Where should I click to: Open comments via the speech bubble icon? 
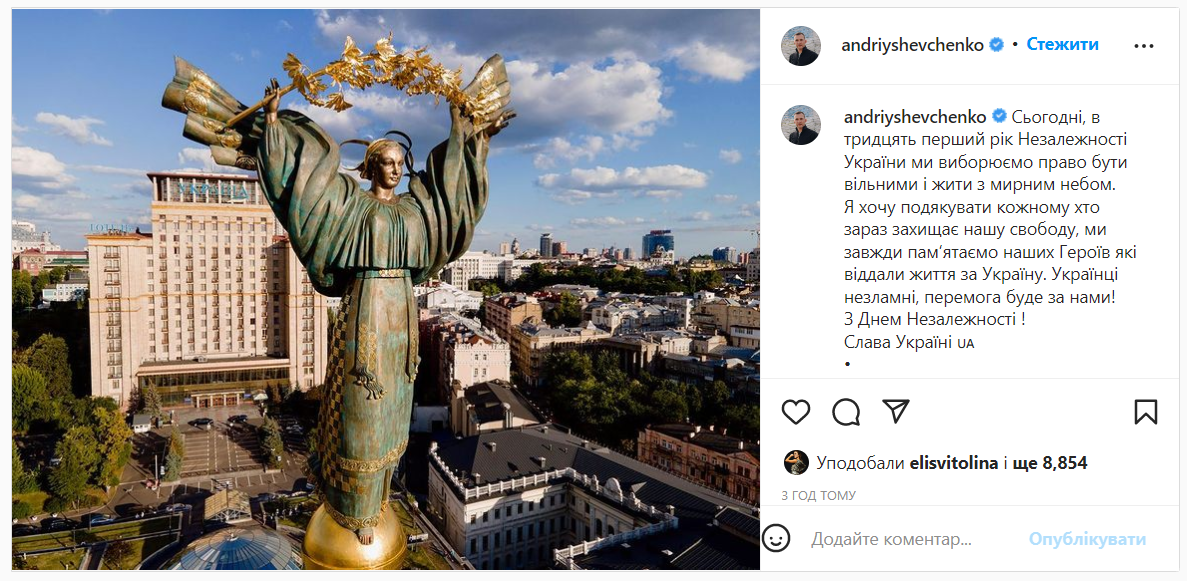(x=846, y=411)
